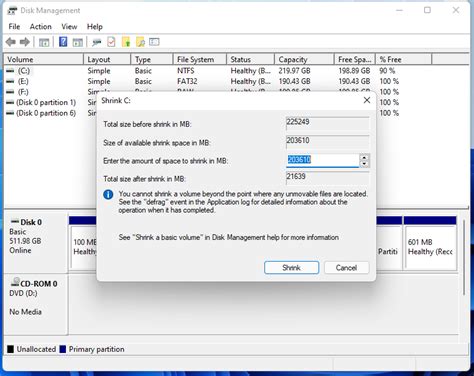Open the View menu
The width and height of the screenshot is (474, 376).
coord(69,27)
